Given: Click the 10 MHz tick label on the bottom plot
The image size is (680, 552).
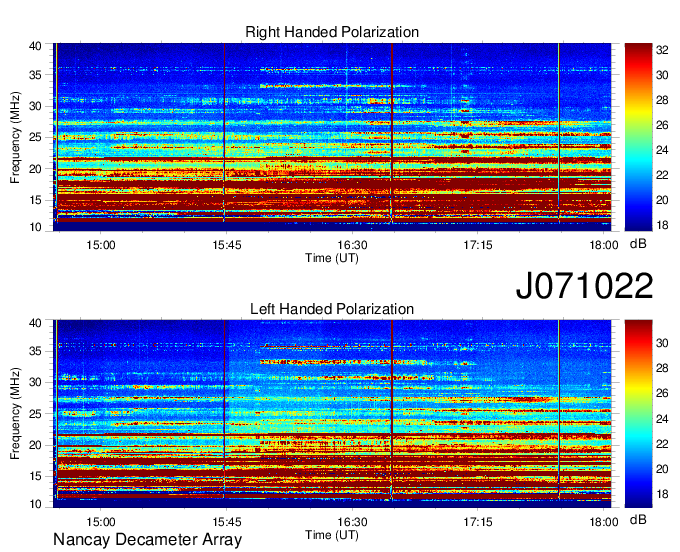Looking at the screenshot, I should point(35,504).
